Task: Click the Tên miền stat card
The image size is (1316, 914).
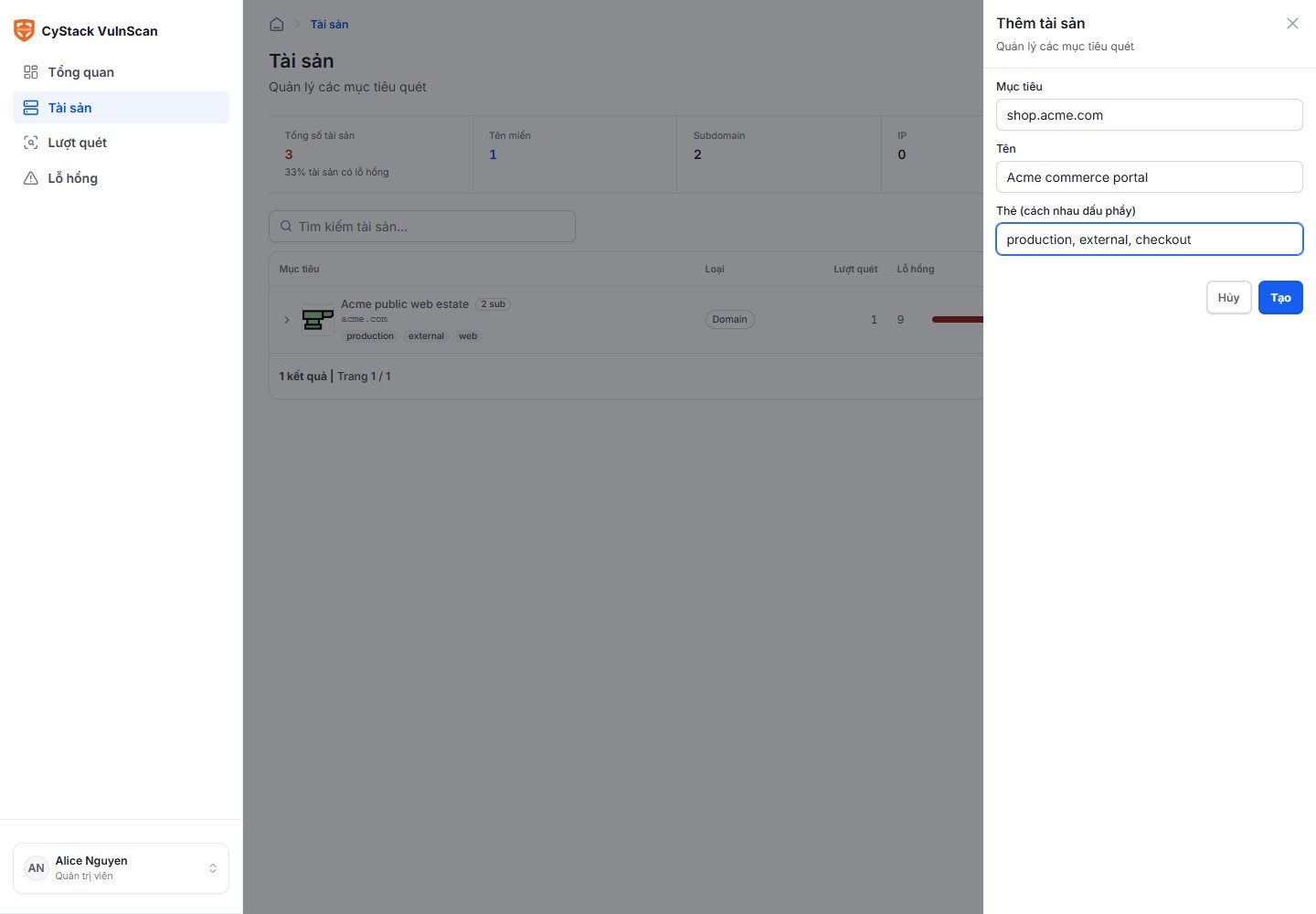Action: coord(575,154)
